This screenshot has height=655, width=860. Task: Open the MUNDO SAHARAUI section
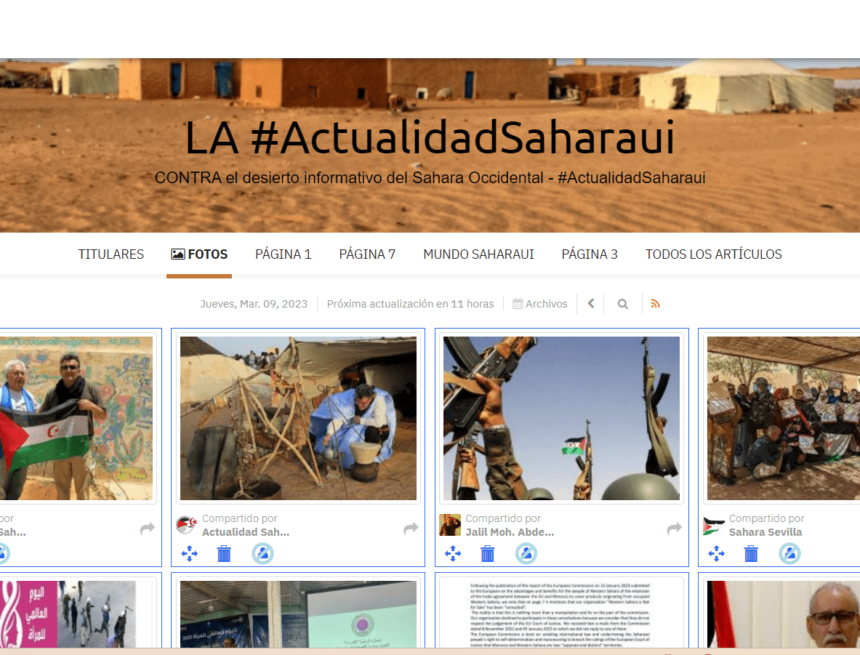478,254
